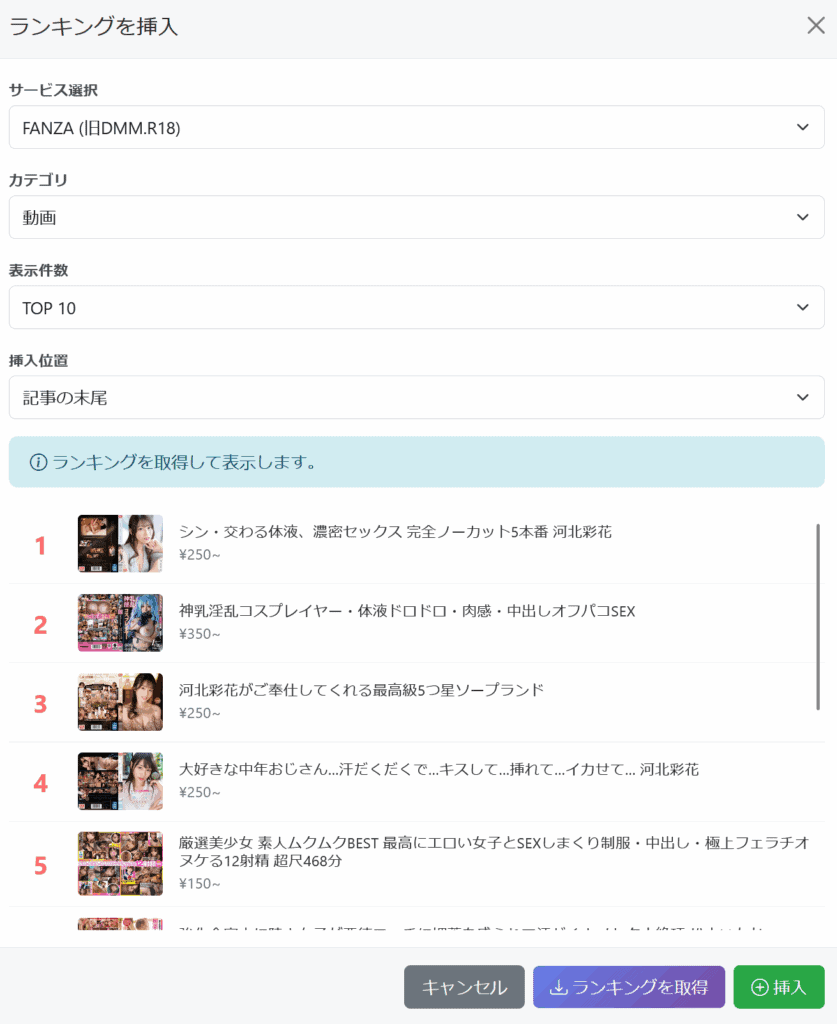Viewport: 837px width, 1024px height.
Task: Click the キャンセル button
Action: (x=464, y=987)
